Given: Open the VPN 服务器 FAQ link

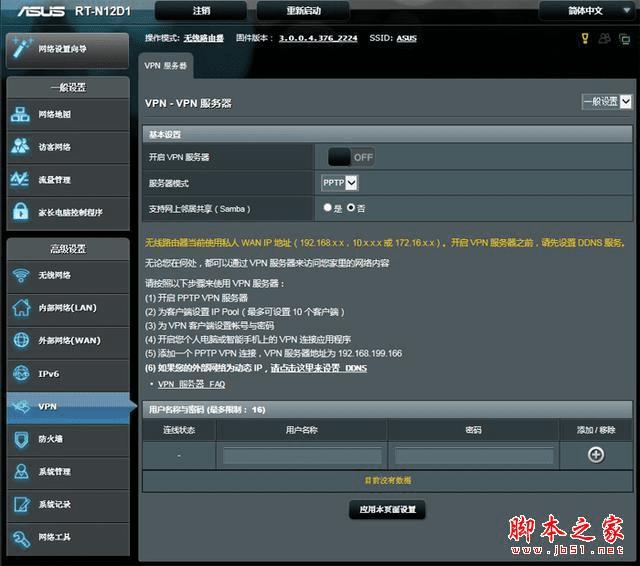Looking at the screenshot, I should click(x=191, y=384).
